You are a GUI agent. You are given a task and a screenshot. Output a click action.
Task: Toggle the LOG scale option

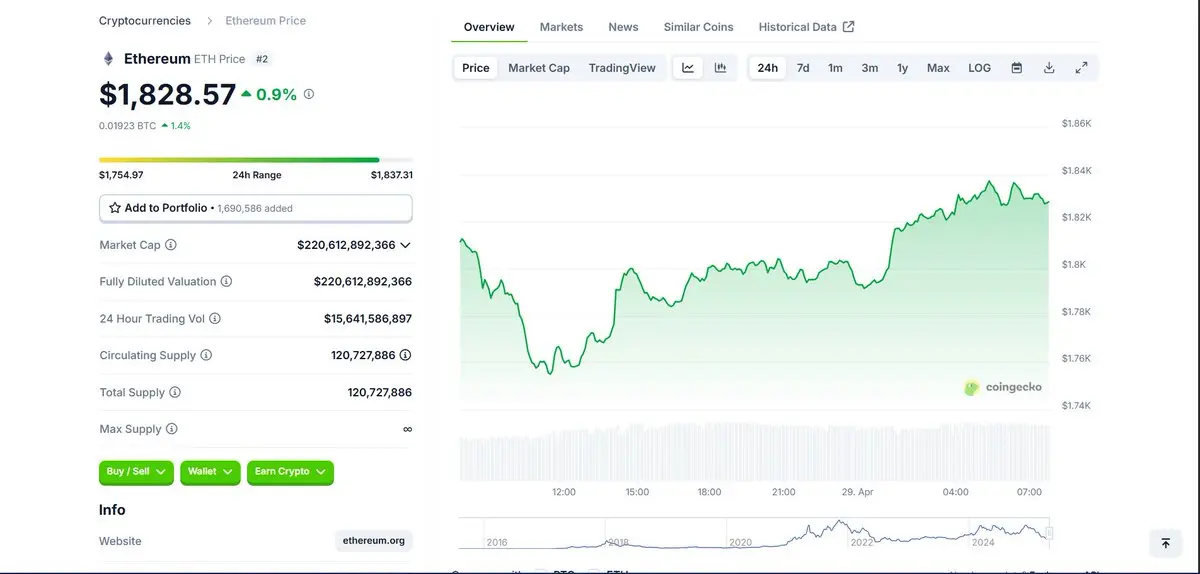click(979, 68)
